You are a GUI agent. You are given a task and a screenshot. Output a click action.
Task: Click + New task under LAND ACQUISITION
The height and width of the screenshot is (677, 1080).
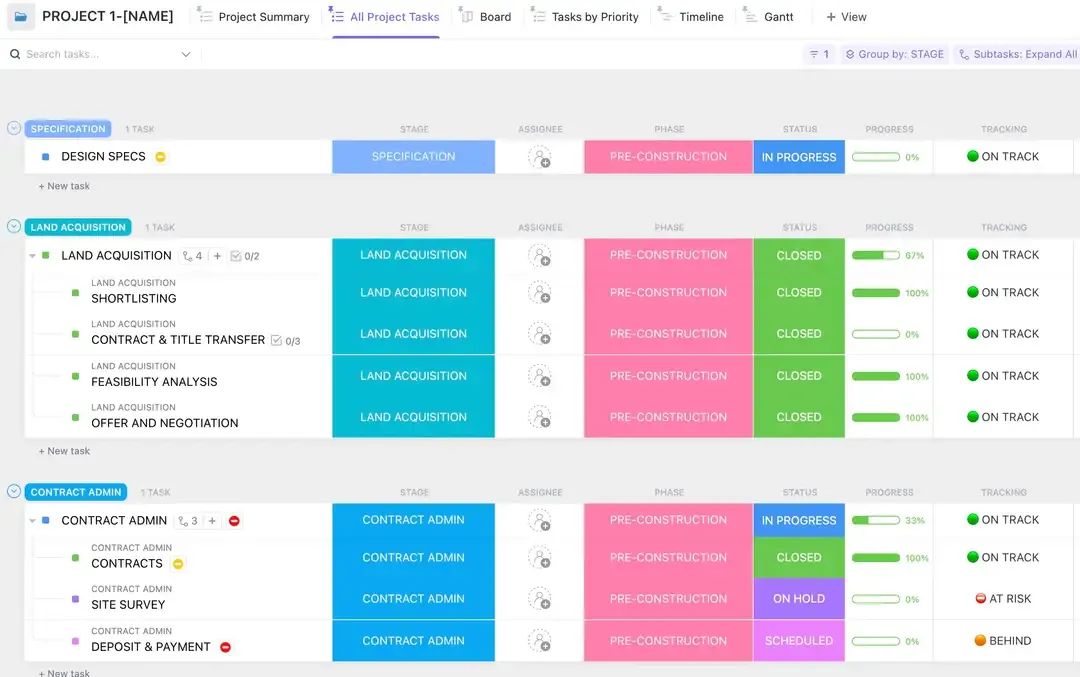point(64,451)
